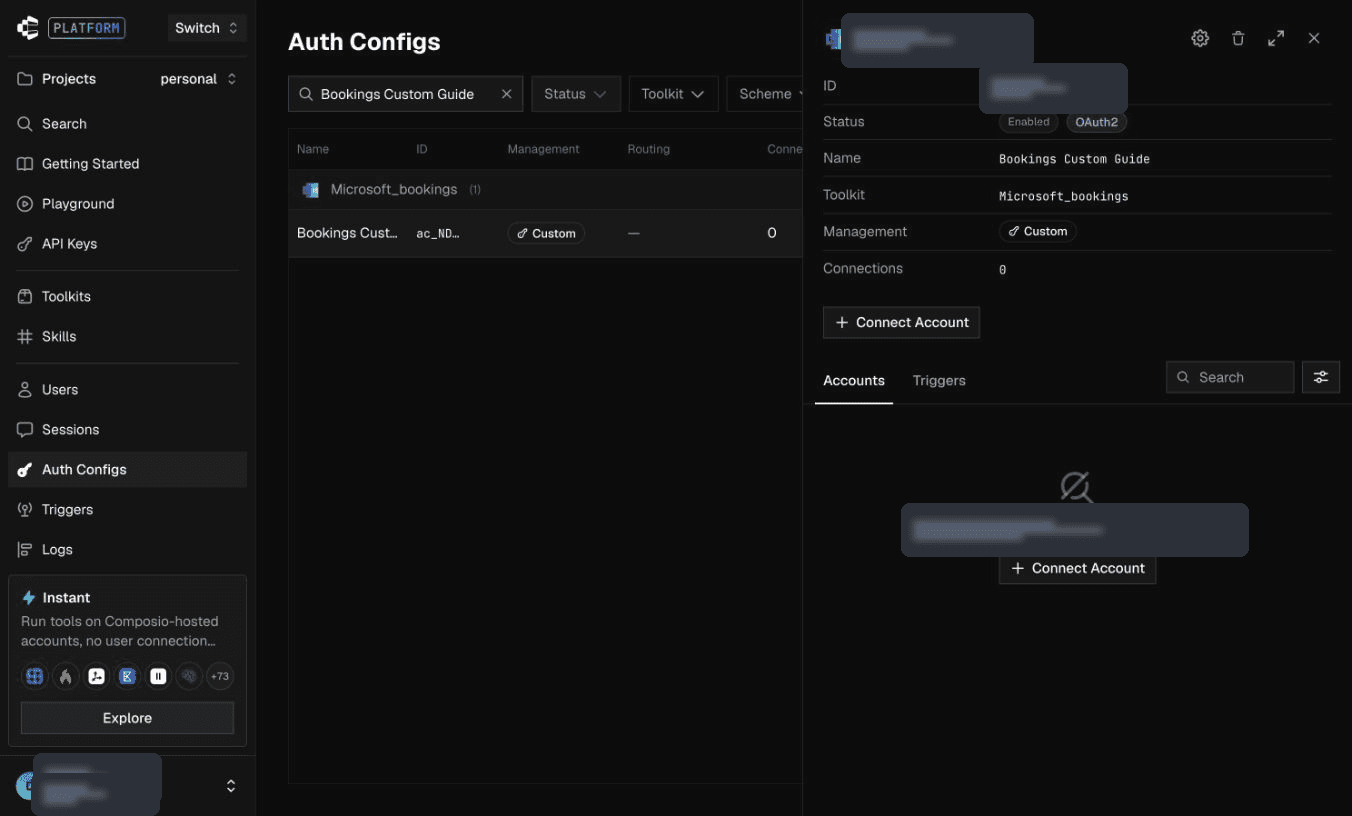Image resolution: width=1352 pixels, height=816 pixels.
Task: Click the ac_ND... ID cell
Action: 438,233
